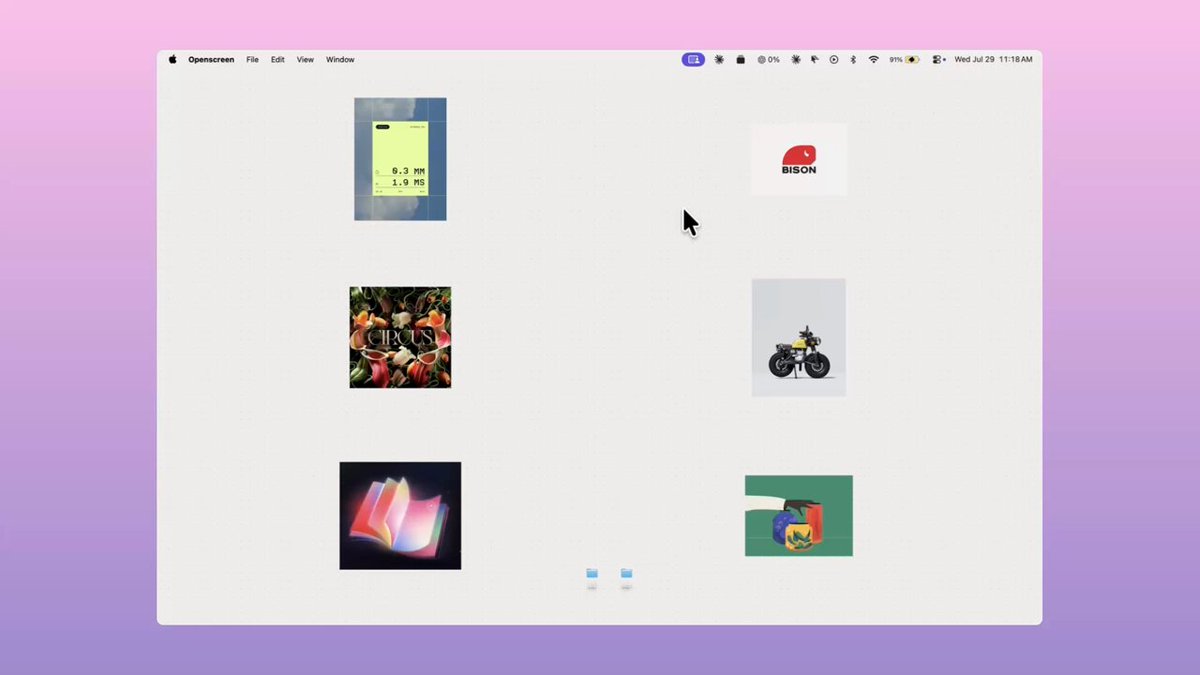
Task: Click the circled play menu bar icon
Action: point(834,60)
